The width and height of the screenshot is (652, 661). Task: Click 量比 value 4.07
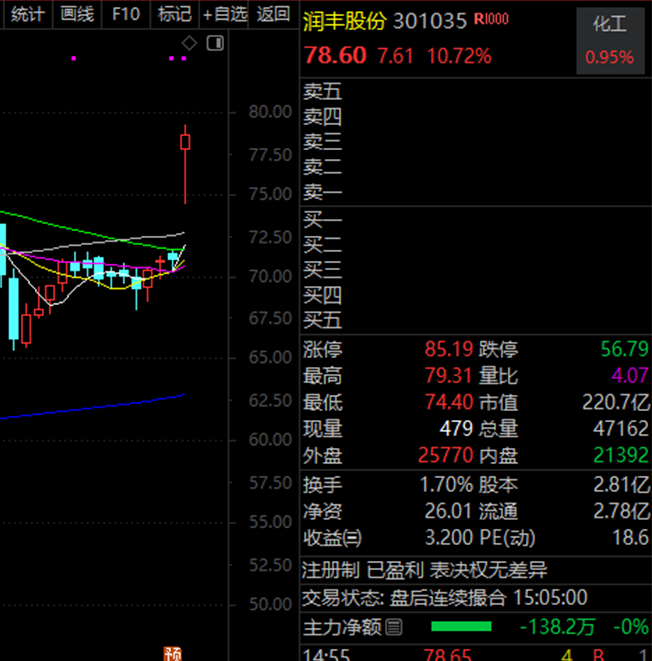pos(630,376)
